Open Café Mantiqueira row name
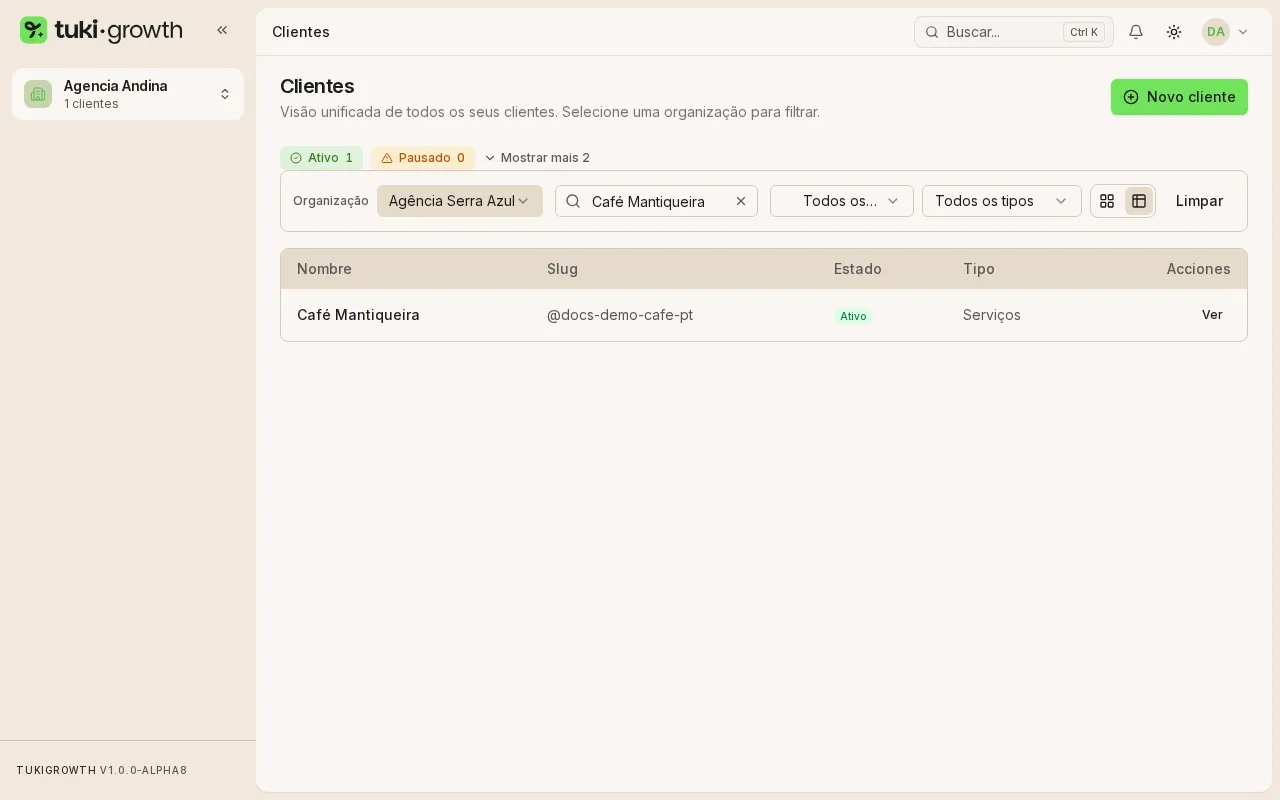Image resolution: width=1280 pixels, height=800 pixels. coord(358,315)
